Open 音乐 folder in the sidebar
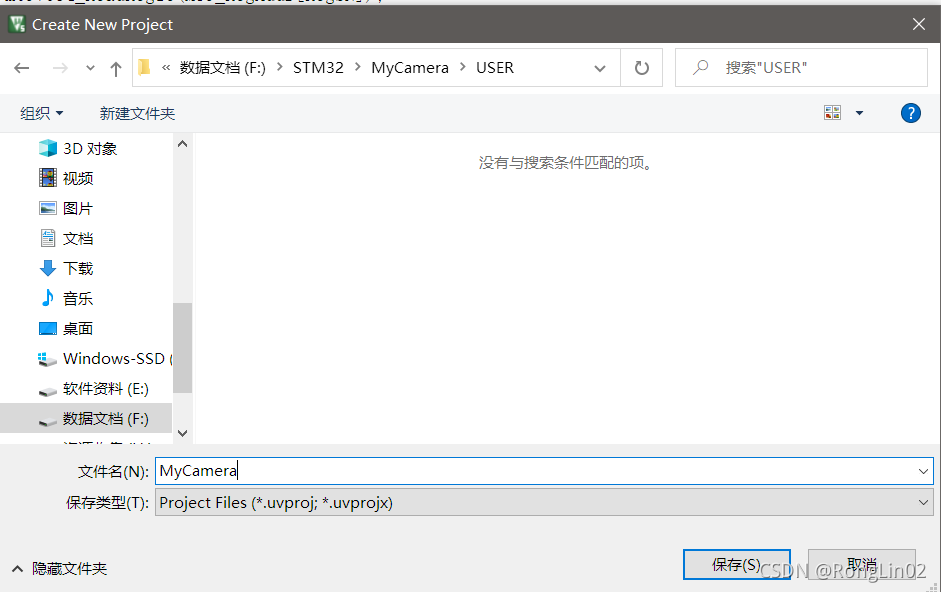Viewport: 941px width, 592px height. (78, 298)
